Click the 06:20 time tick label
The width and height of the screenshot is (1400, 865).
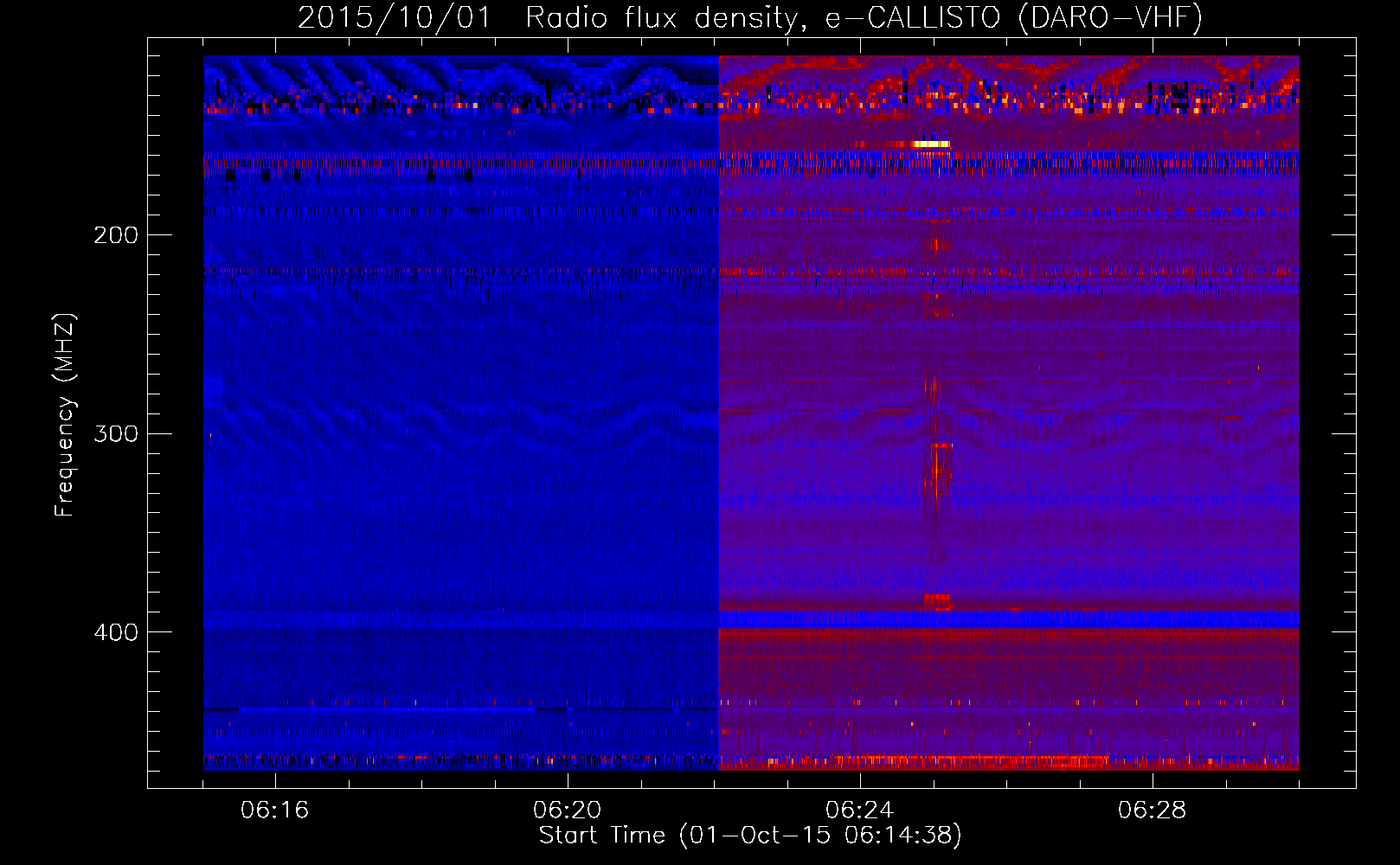(x=568, y=811)
